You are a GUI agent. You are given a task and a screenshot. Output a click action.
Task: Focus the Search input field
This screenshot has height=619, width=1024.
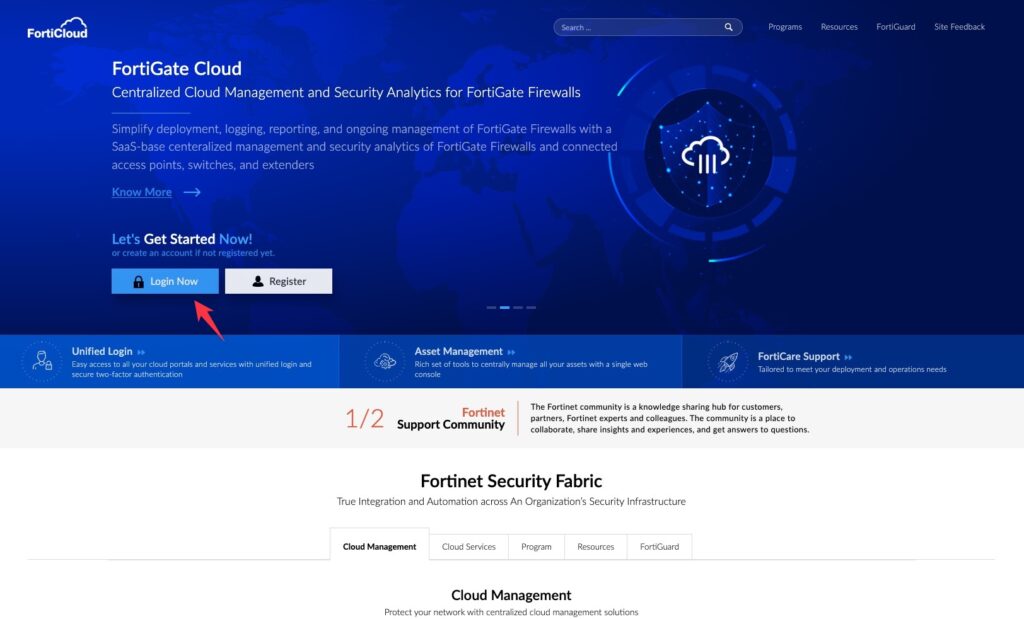(x=648, y=27)
